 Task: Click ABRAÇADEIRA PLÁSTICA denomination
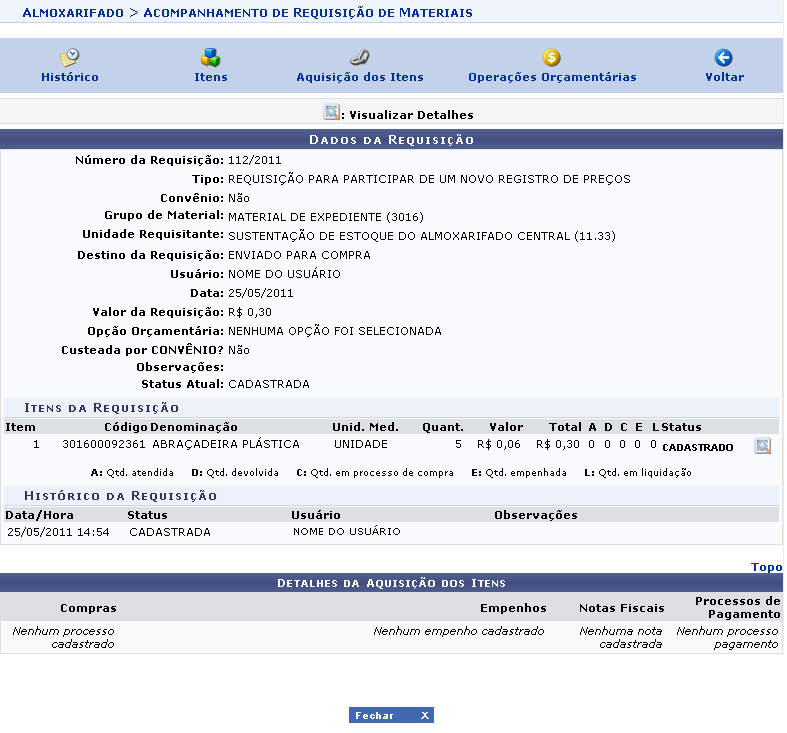click(x=226, y=444)
